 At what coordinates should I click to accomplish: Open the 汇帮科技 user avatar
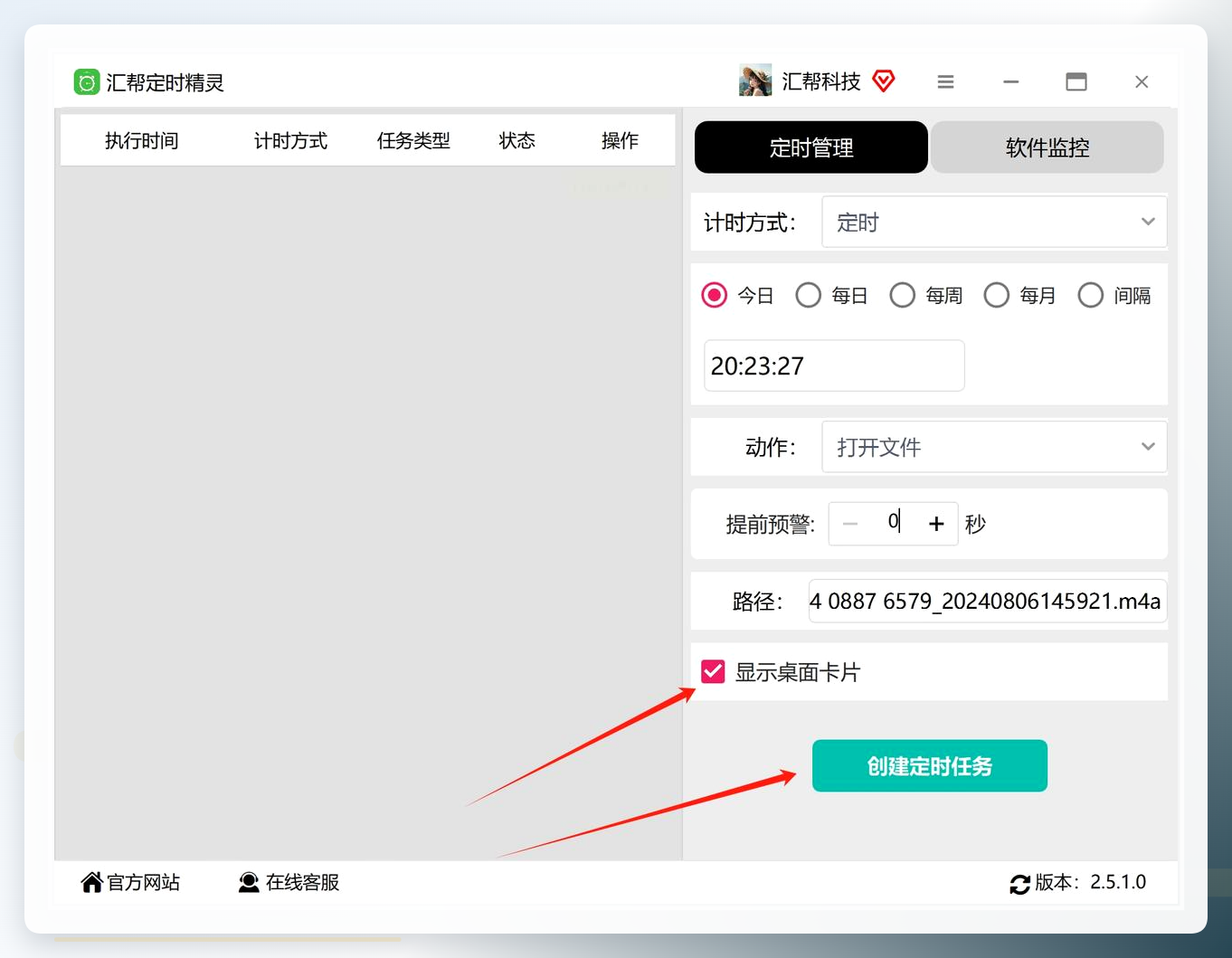pos(755,81)
